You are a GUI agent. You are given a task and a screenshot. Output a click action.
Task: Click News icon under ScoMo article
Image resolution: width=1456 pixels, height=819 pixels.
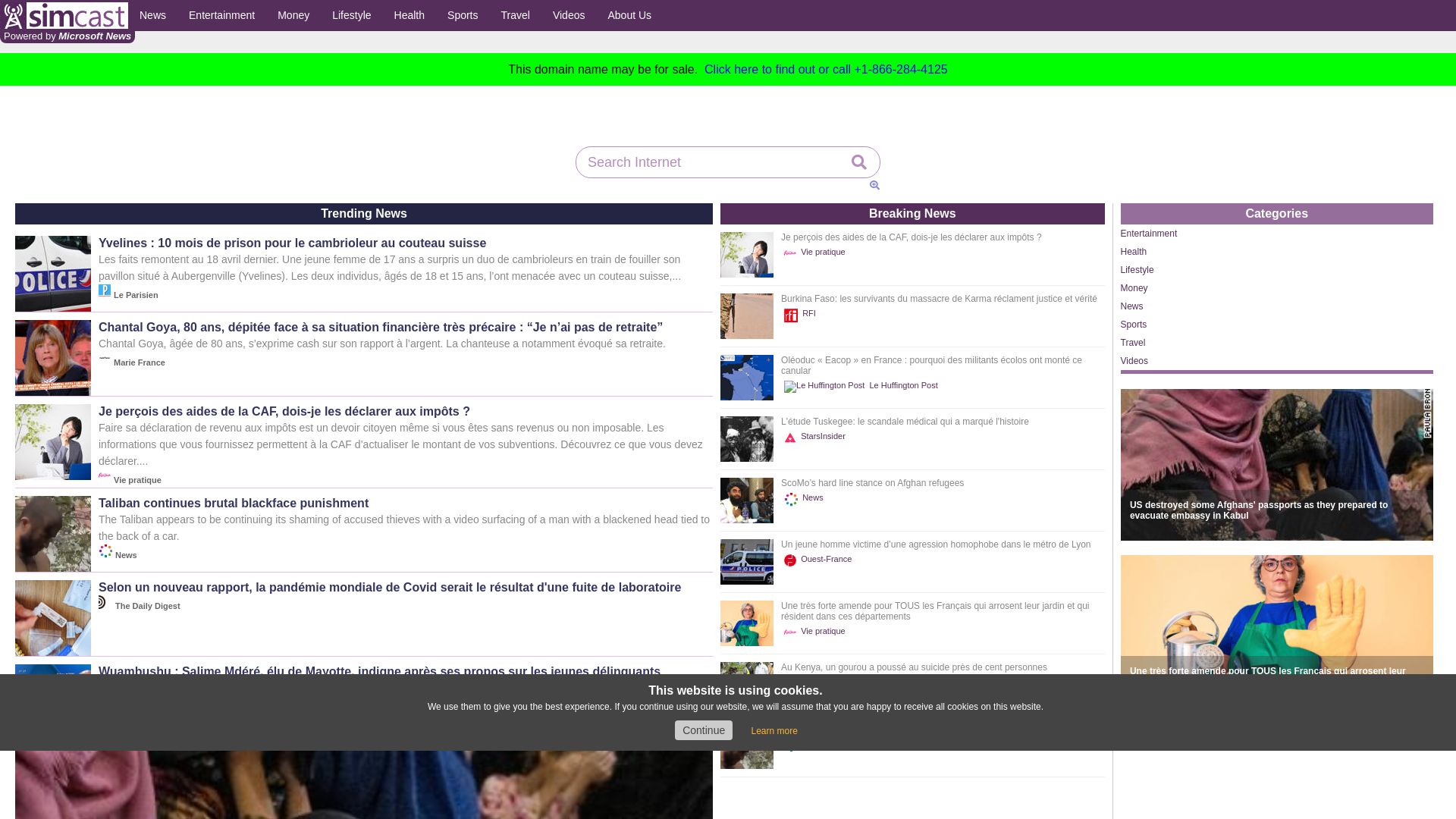pyautogui.click(x=791, y=499)
